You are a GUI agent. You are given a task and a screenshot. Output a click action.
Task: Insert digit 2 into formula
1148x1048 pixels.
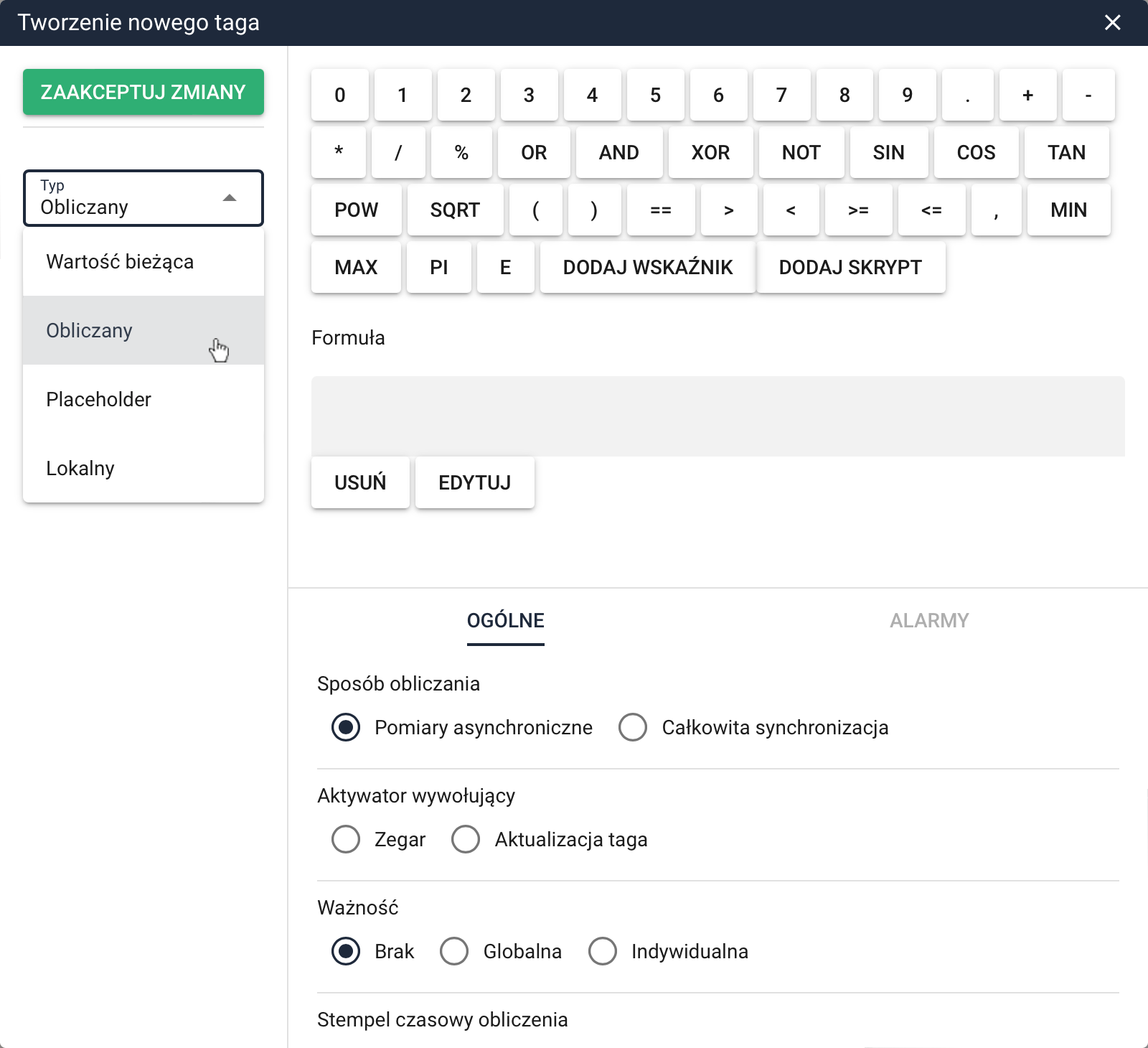pyautogui.click(x=466, y=95)
